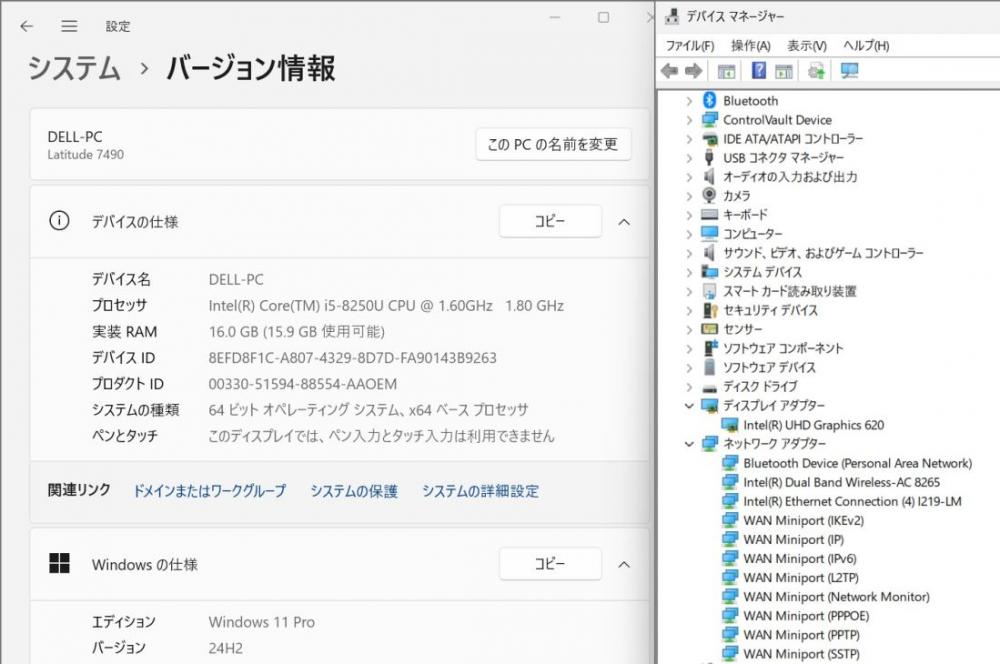Click the show/hide console tree toolbar icon
The width and height of the screenshot is (1000, 664).
[x=726, y=71]
